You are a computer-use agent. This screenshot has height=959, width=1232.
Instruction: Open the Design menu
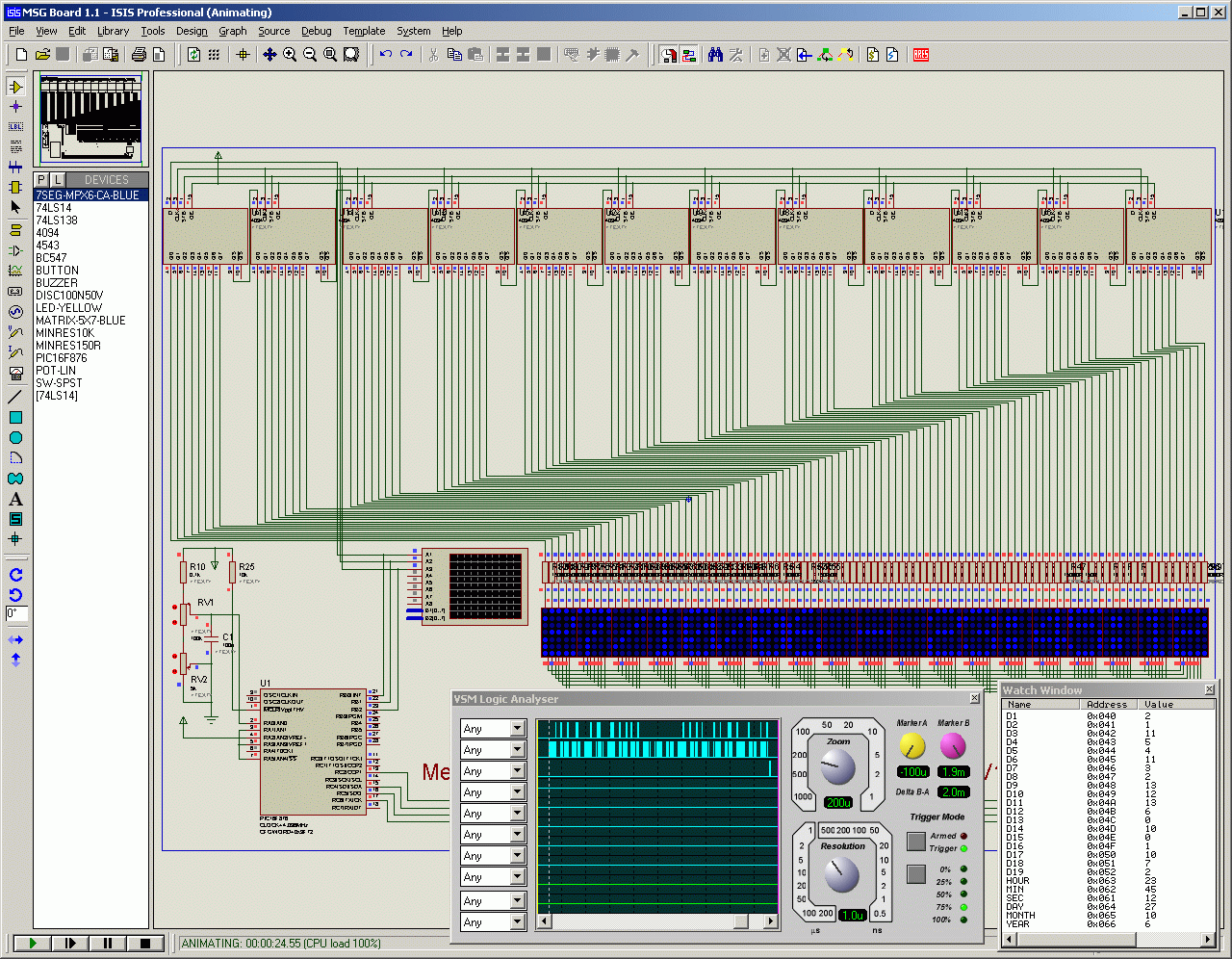tap(192, 31)
